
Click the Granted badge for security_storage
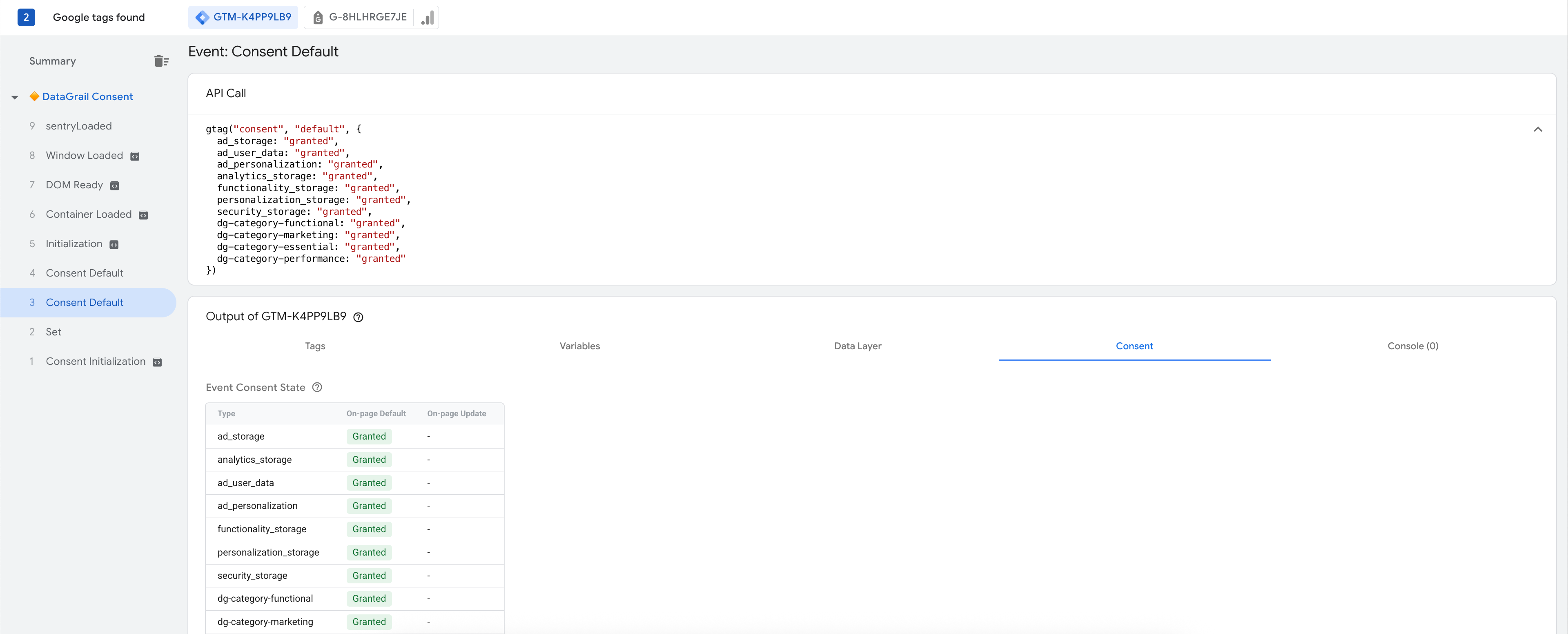coord(369,576)
